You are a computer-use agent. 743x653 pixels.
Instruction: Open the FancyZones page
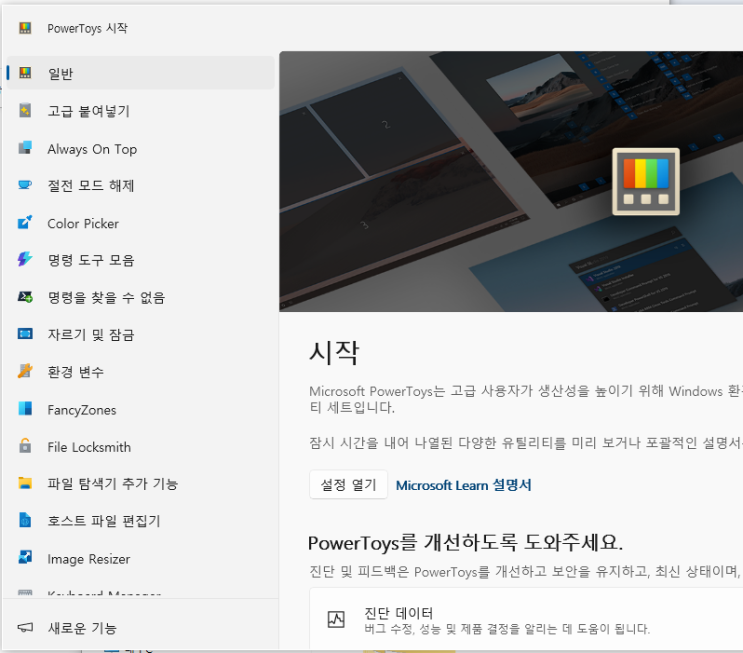[x=141, y=409]
